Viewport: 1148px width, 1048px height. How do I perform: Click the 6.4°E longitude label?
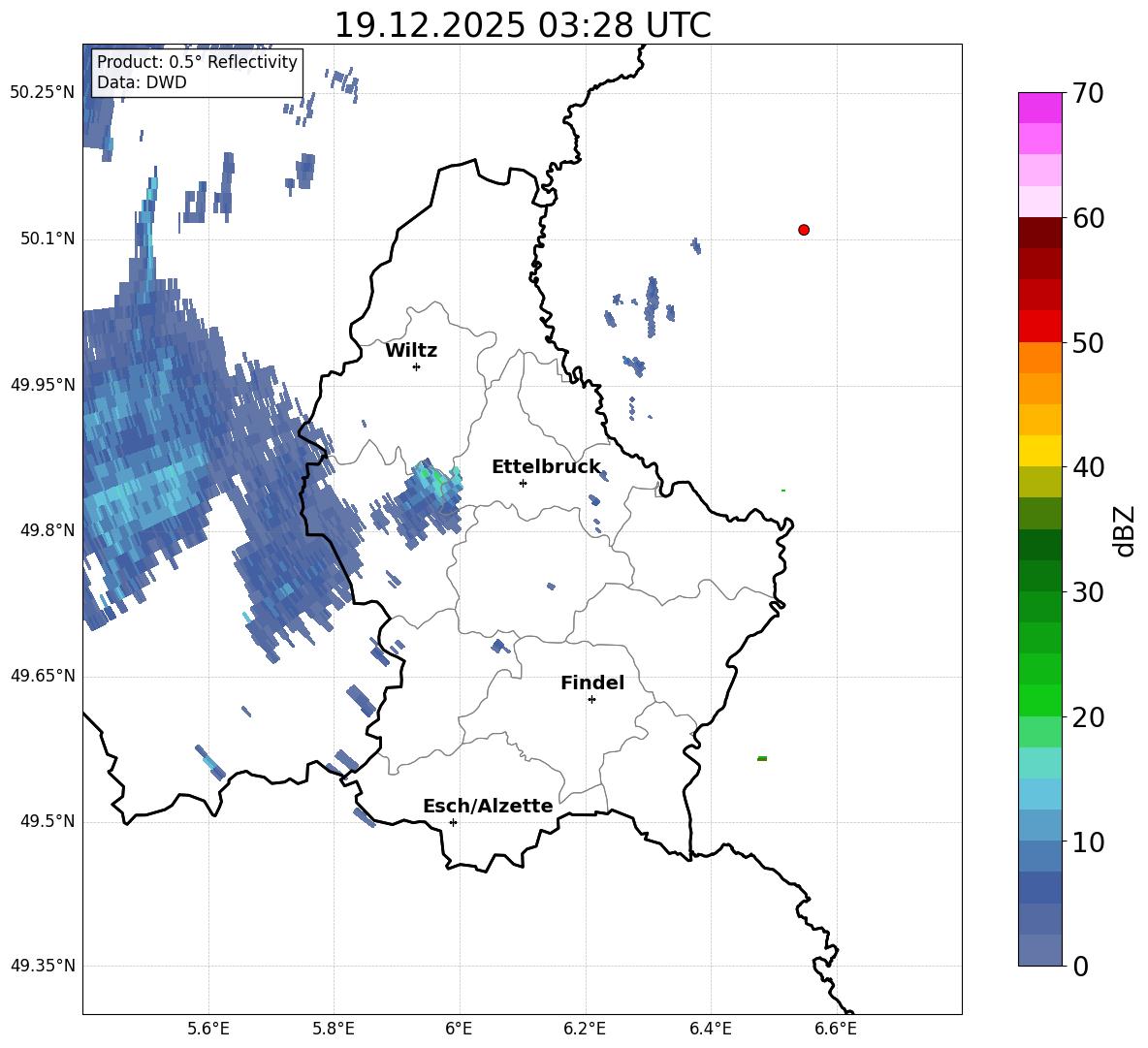pyautogui.click(x=710, y=1029)
